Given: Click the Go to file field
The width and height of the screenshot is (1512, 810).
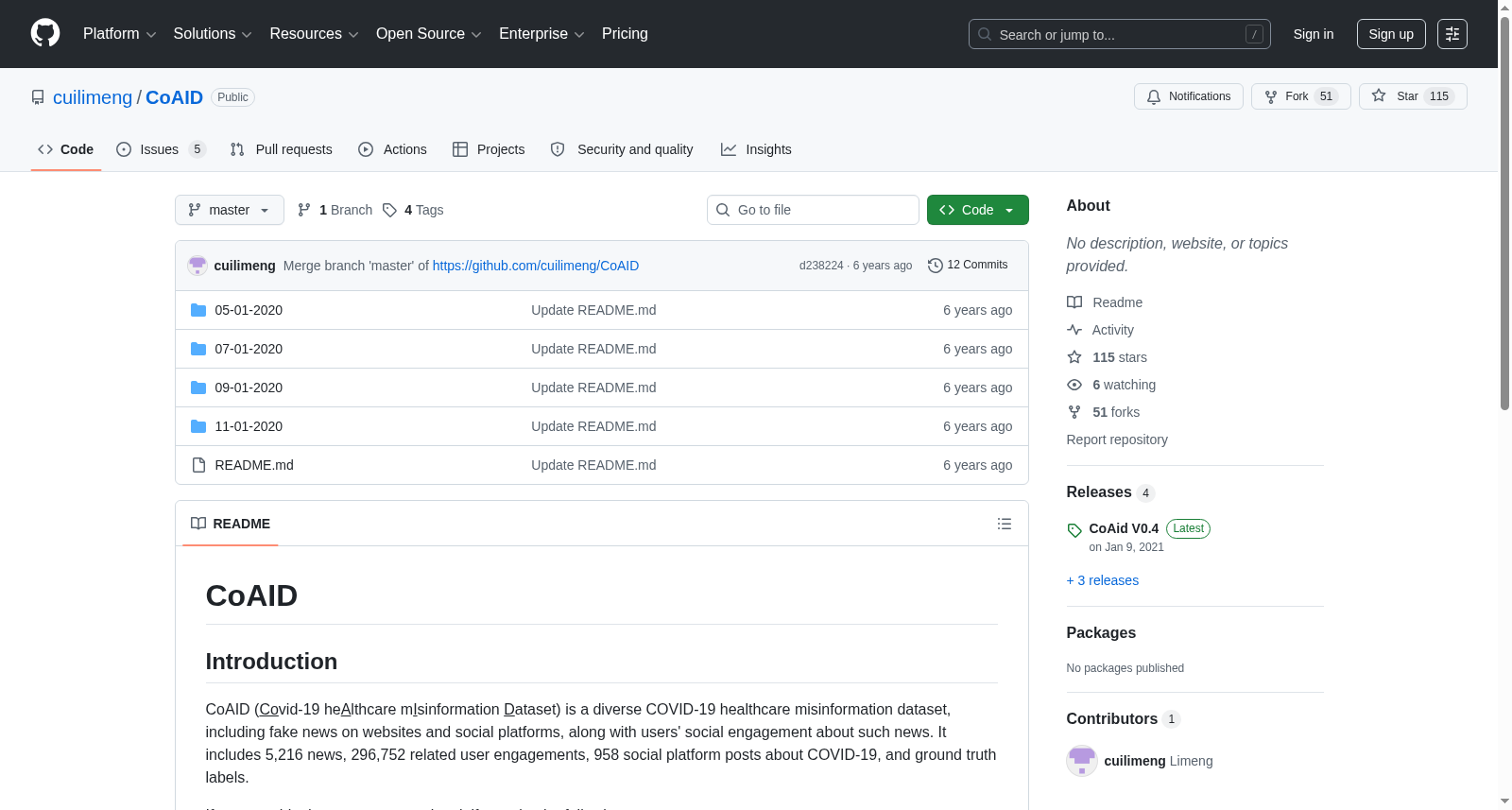Looking at the screenshot, I should [x=813, y=210].
